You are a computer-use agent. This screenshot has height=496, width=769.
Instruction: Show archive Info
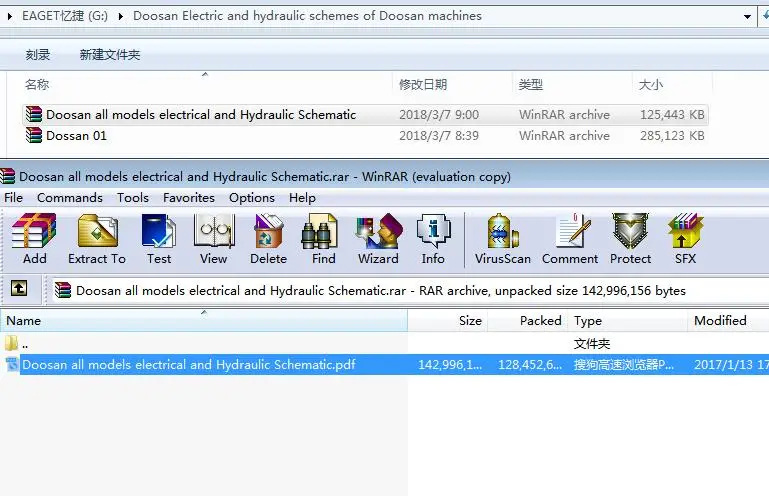coord(433,239)
